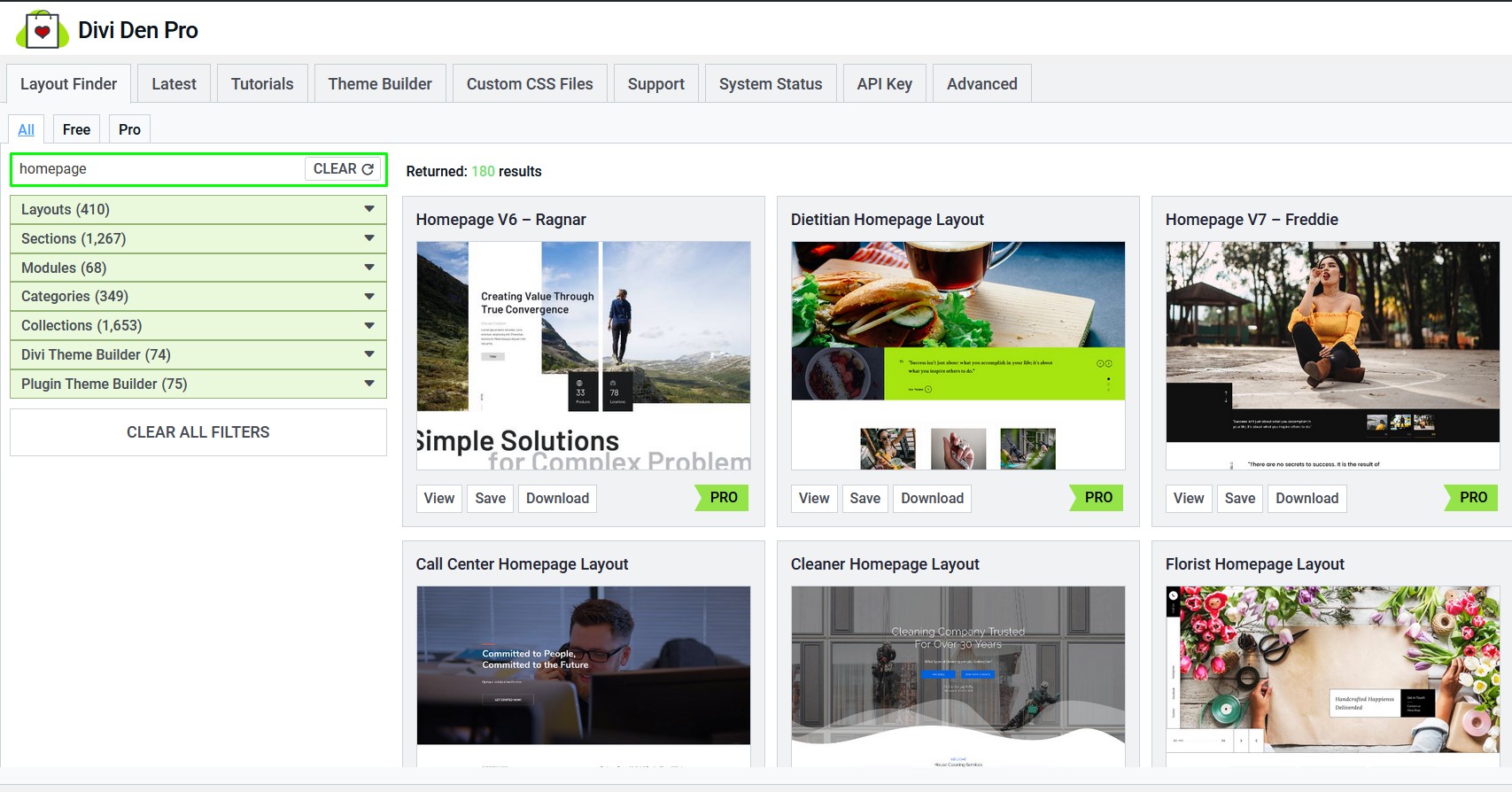Open the Florist Homepage preview thumbnail
This screenshot has height=792, width=1512.
[1333, 676]
